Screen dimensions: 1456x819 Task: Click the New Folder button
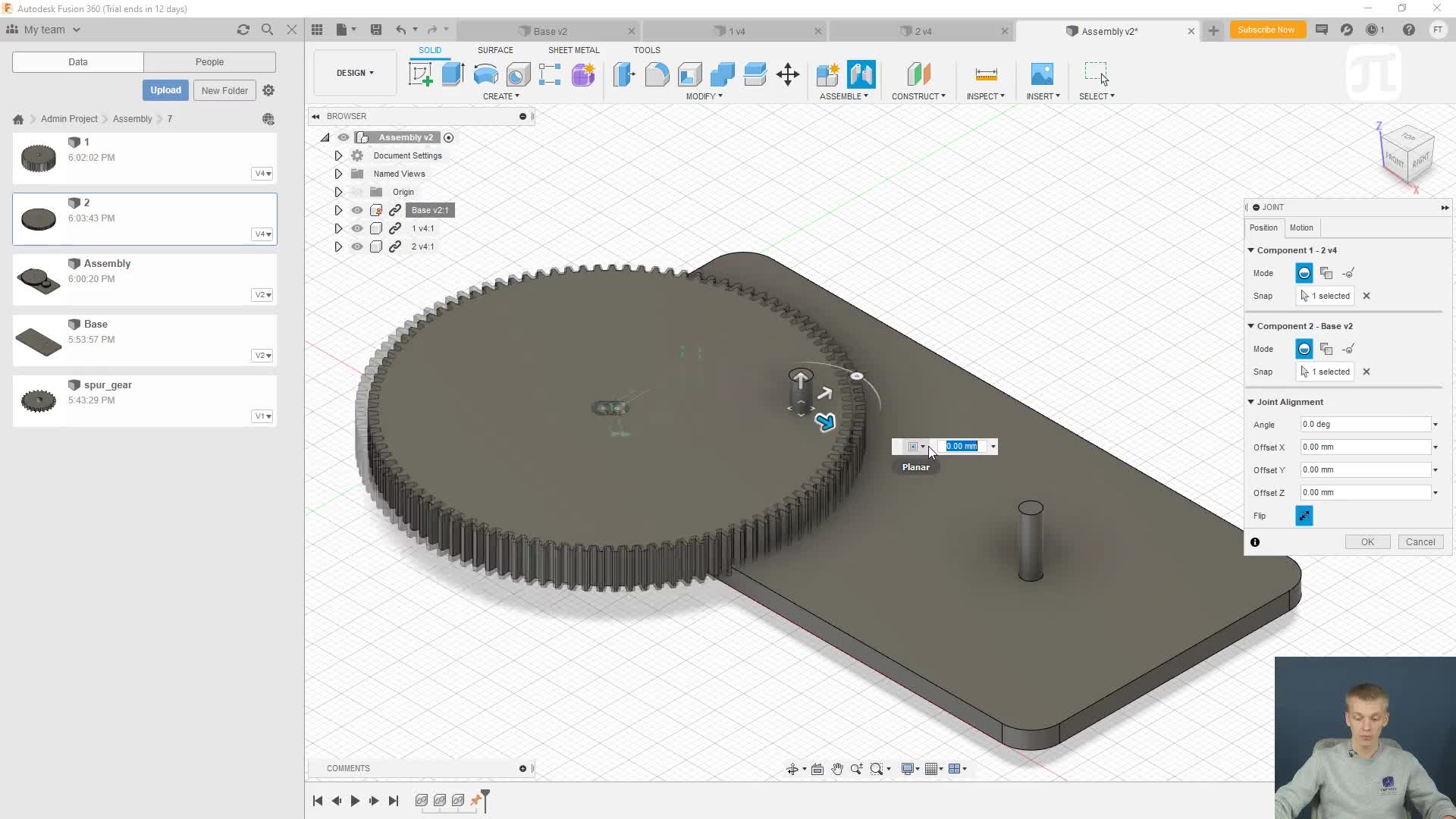(224, 90)
